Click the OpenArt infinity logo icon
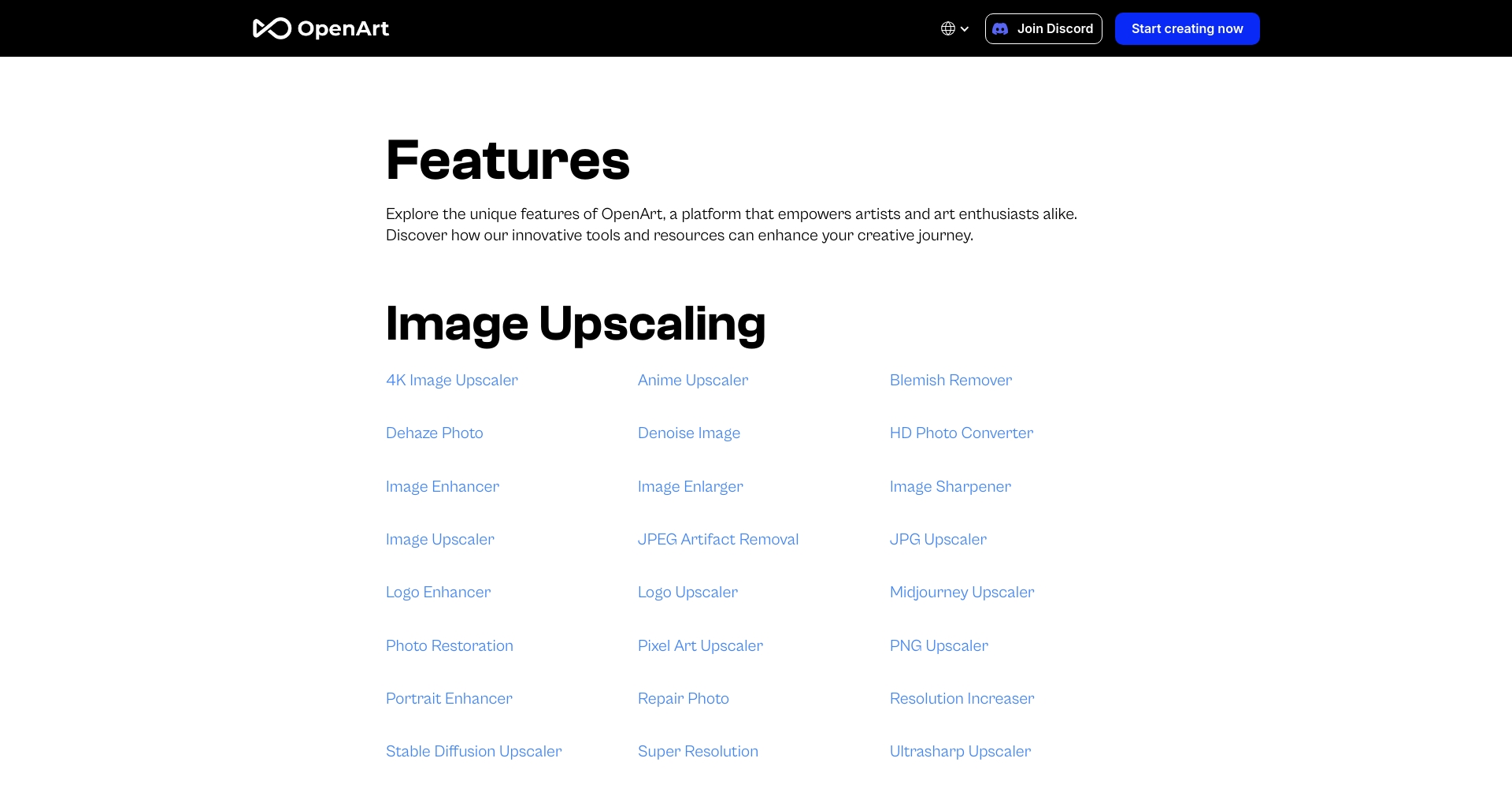 coord(272,28)
